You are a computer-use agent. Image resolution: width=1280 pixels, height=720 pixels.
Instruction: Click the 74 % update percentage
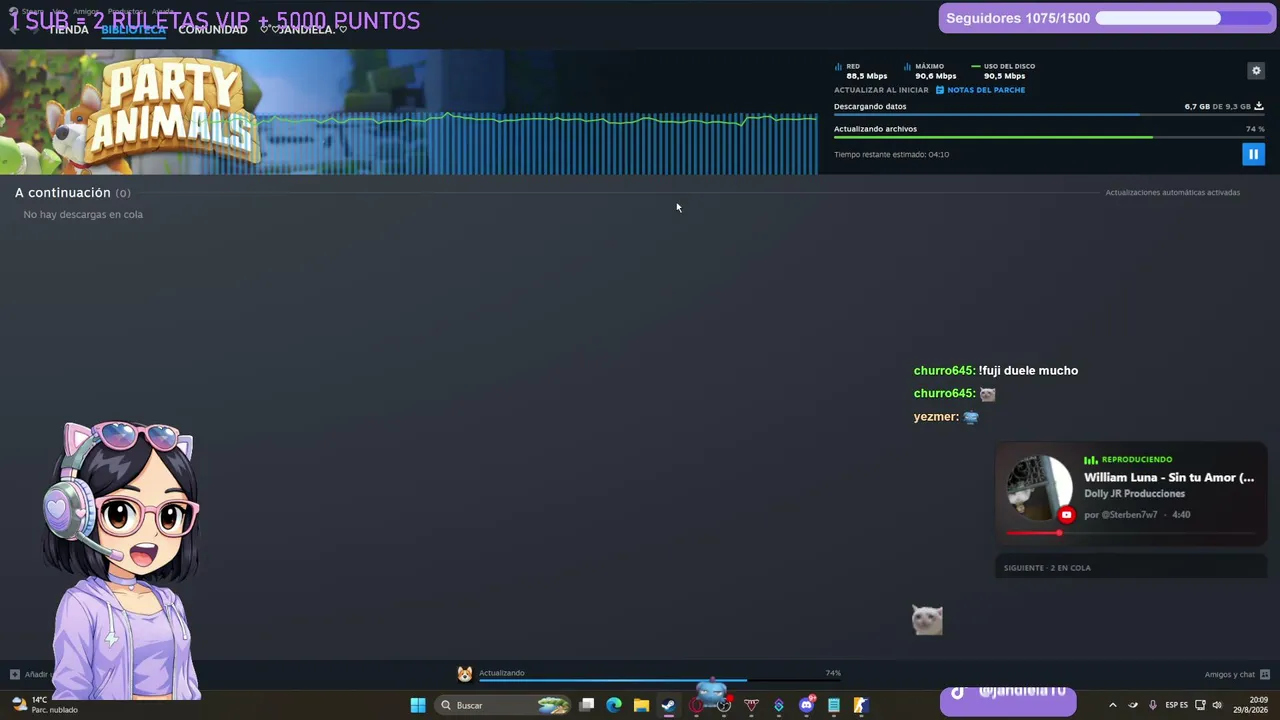click(x=1255, y=129)
